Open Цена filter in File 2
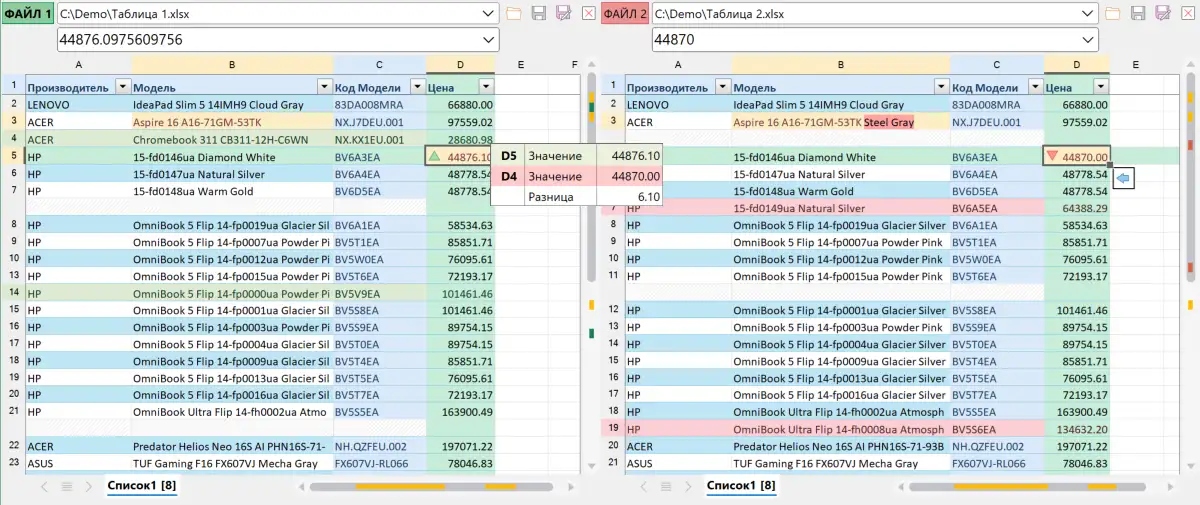Screen dimensions: 1200x505 pos(1101,87)
